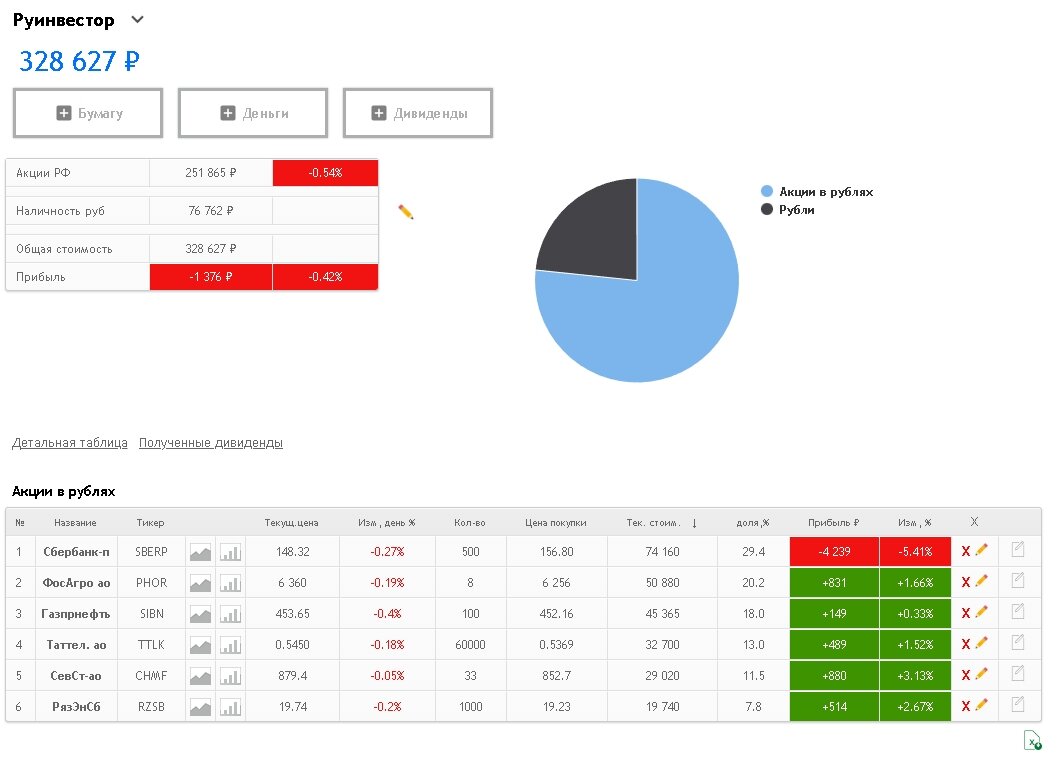Export table with Excel icon
Image resolution: width=1061 pixels, height=757 pixels.
click(x=1033, y=741)
